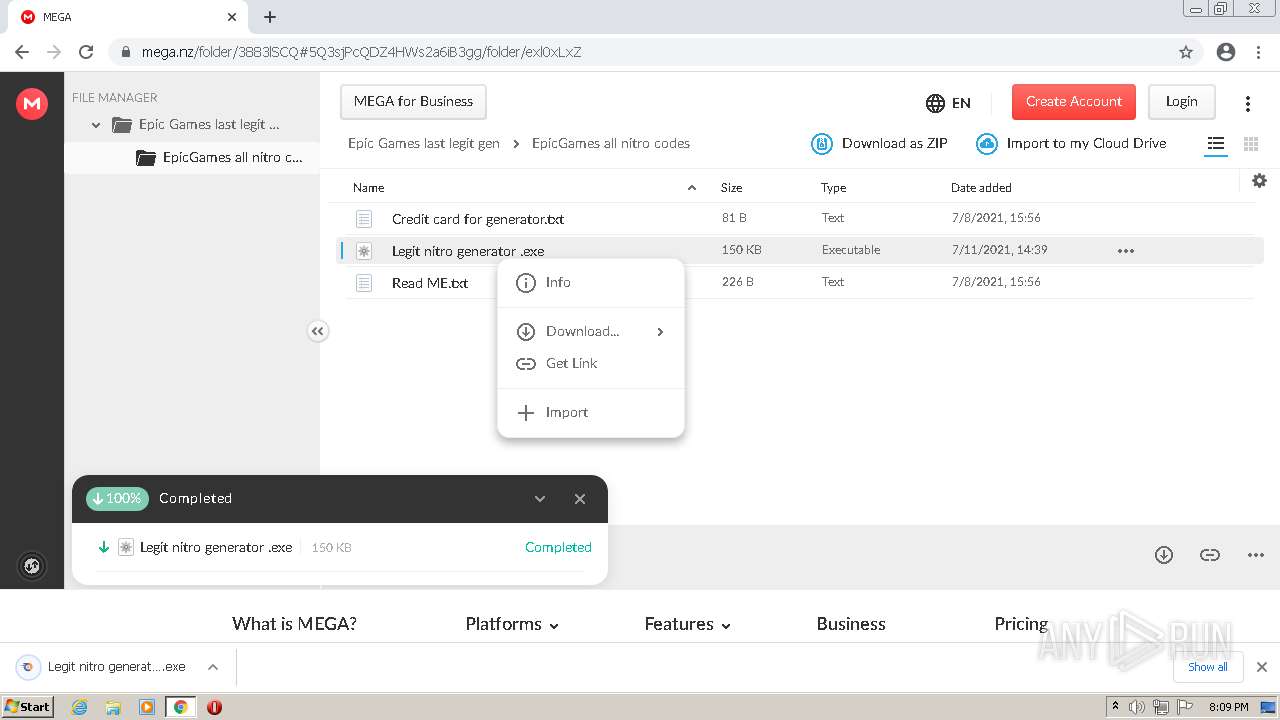Close the Chrome downloads bar
Screen dimensions: 1280x720
pos(1261,667)
